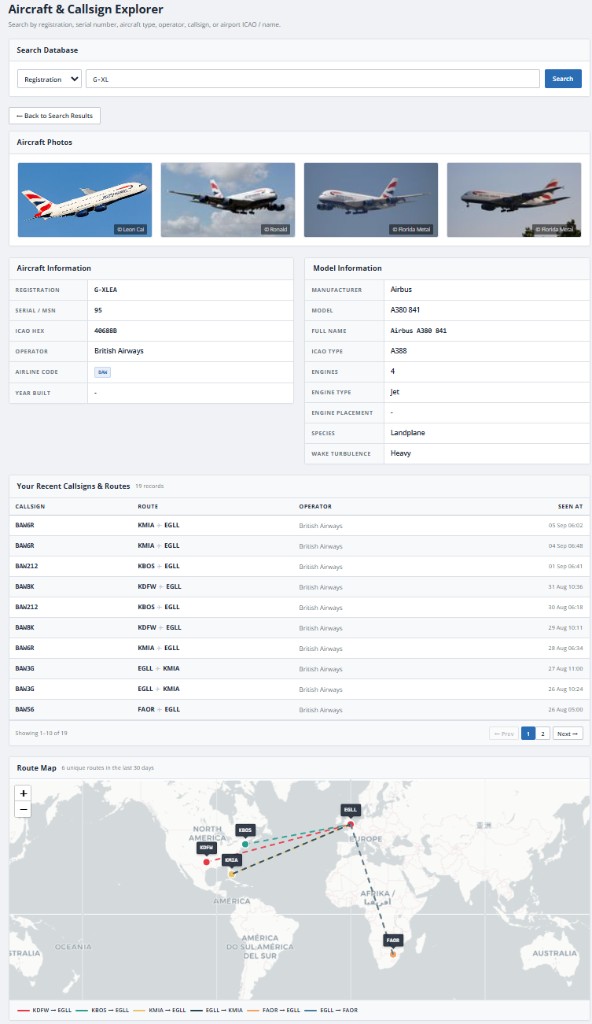Screen dimensions: 592x1024
Task: Toggle the KMIA → EGLL legend entry
Action: pyautogui.click(x=159, y=1010)
